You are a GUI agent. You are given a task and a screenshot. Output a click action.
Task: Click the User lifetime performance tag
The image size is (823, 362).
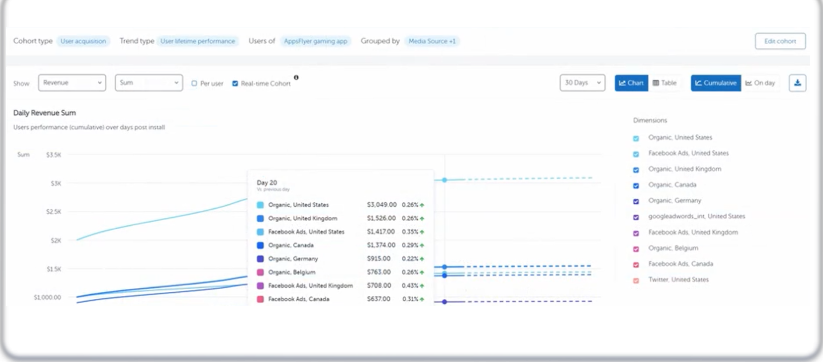point(198,41)
